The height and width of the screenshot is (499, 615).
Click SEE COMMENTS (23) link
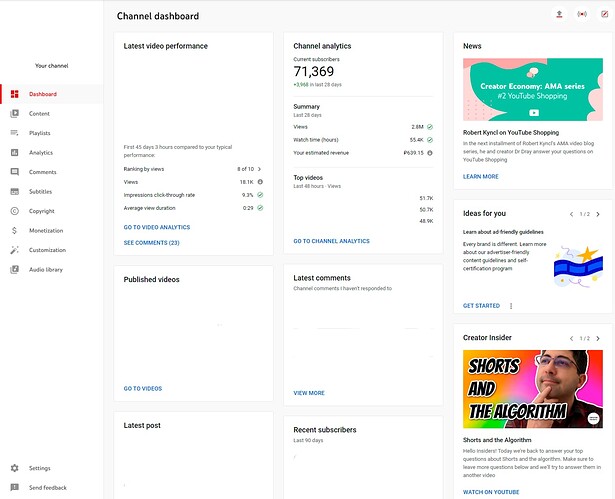click(x=151, y=243)
